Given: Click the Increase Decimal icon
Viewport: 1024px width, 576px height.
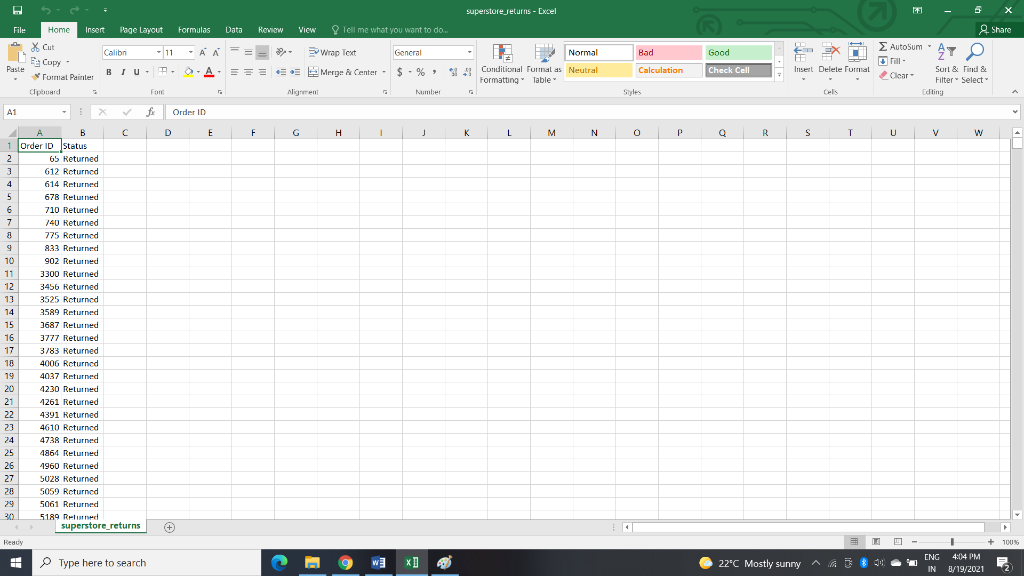Looking at the screenshot, I should pos(452,72).
